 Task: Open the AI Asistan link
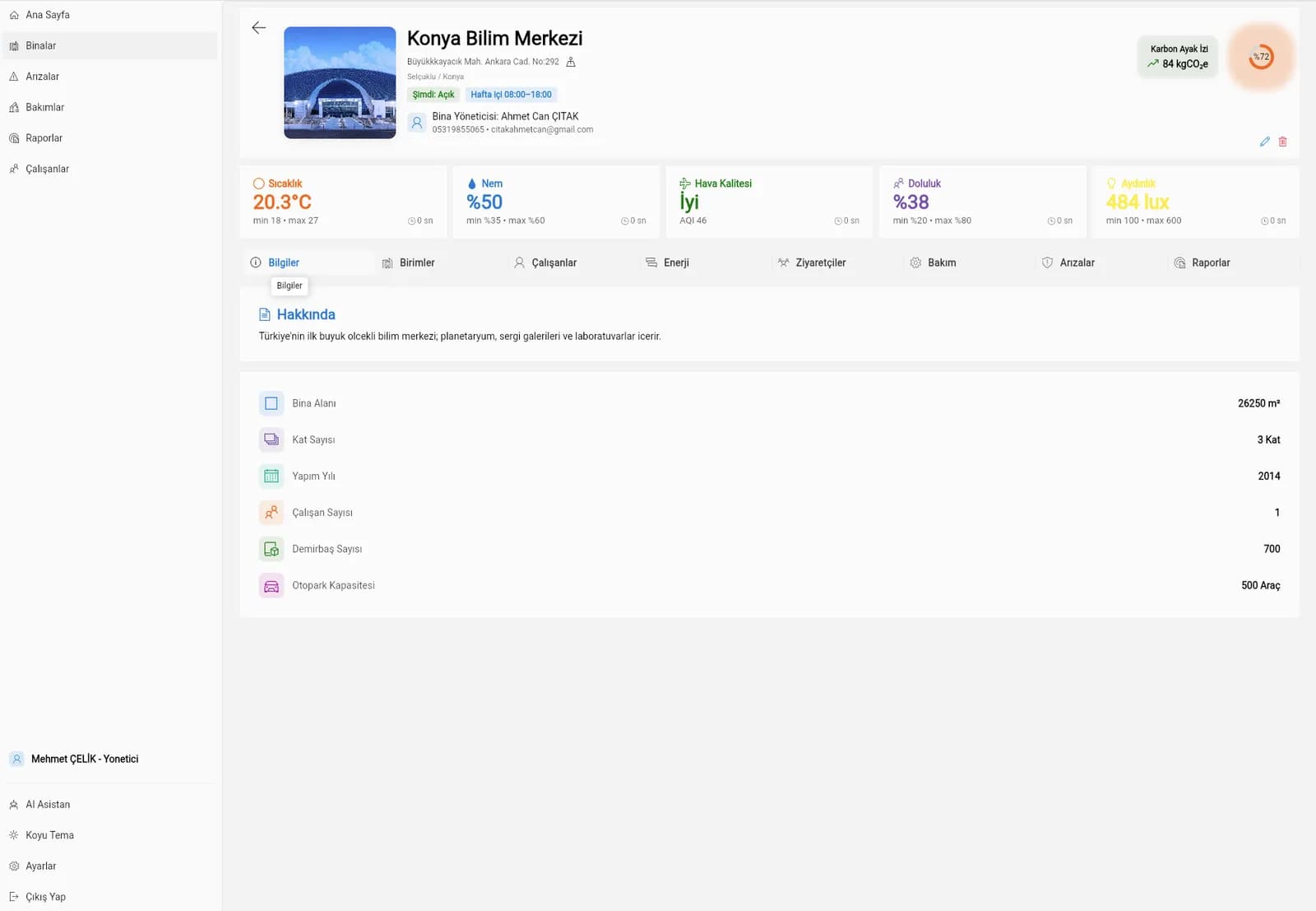tap(48, 805)
